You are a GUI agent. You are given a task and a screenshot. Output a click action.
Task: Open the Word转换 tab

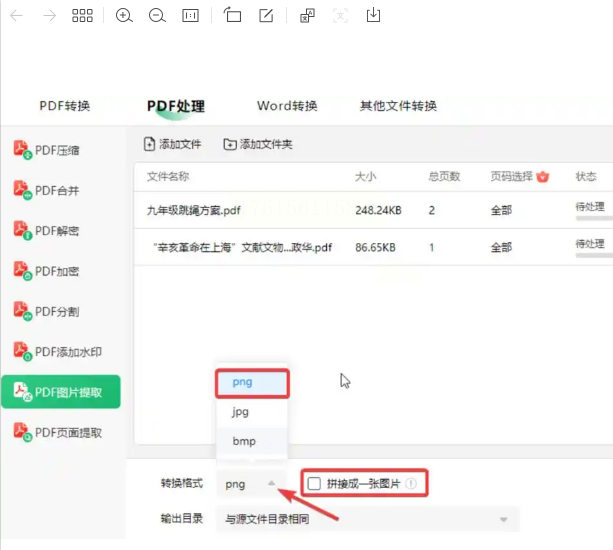287,106
